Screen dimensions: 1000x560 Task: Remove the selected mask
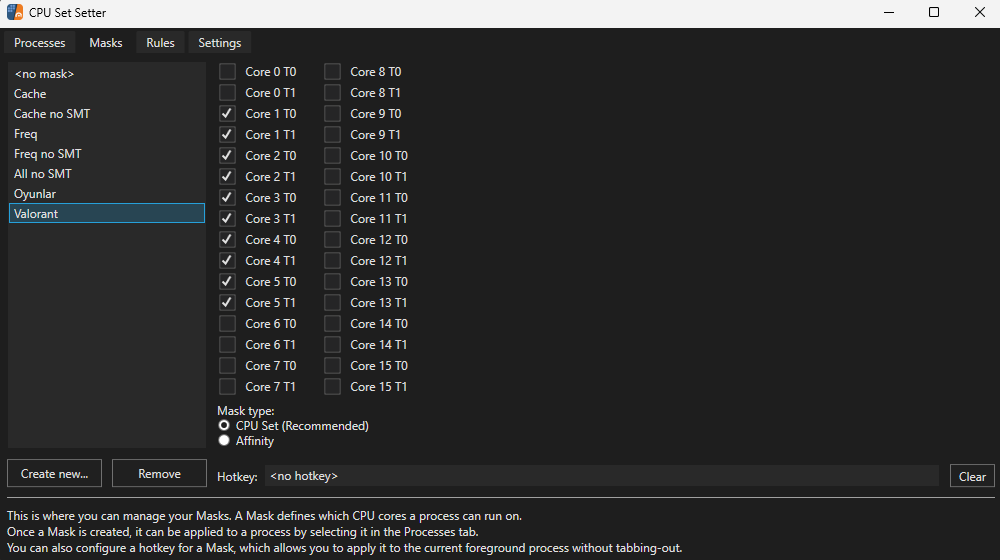[159, 473]
